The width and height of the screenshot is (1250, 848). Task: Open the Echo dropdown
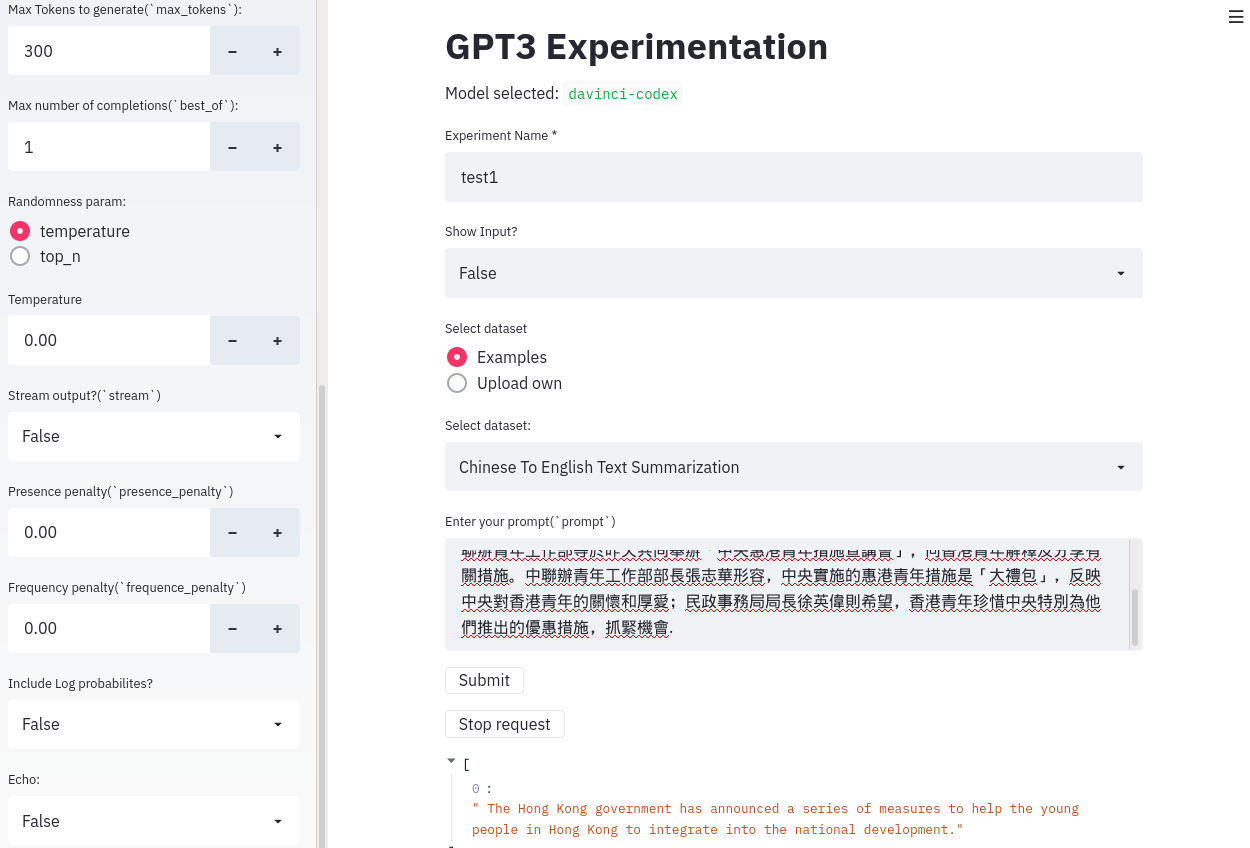[154, 821]
